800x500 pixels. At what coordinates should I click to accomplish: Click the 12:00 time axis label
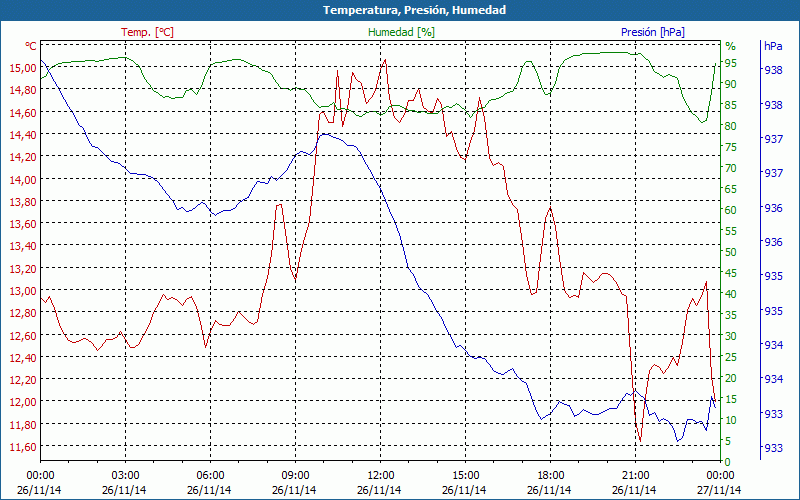[380, 476]
